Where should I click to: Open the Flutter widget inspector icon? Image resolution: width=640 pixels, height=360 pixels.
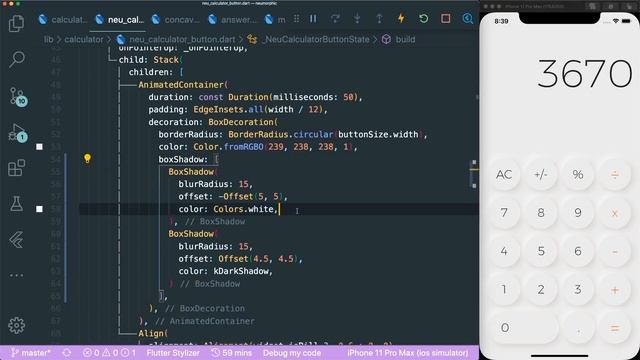[468, 18]
